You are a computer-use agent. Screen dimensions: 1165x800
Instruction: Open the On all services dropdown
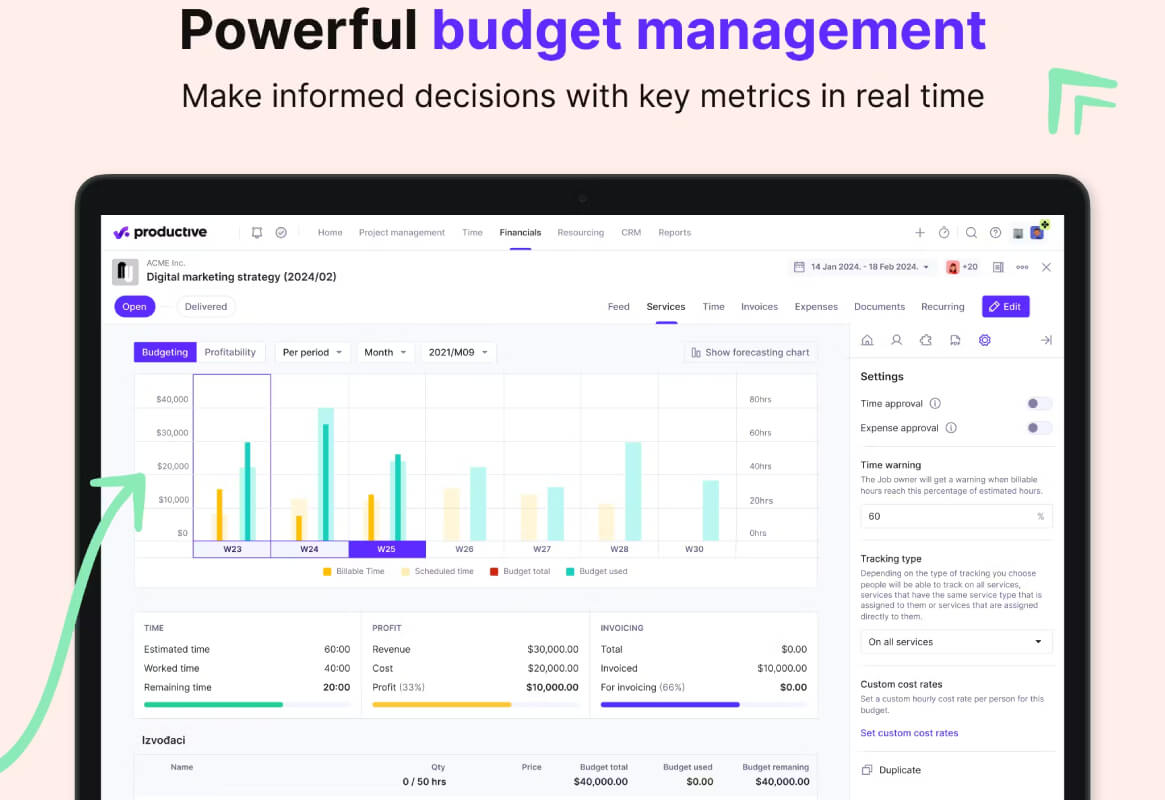coord(955,642)
